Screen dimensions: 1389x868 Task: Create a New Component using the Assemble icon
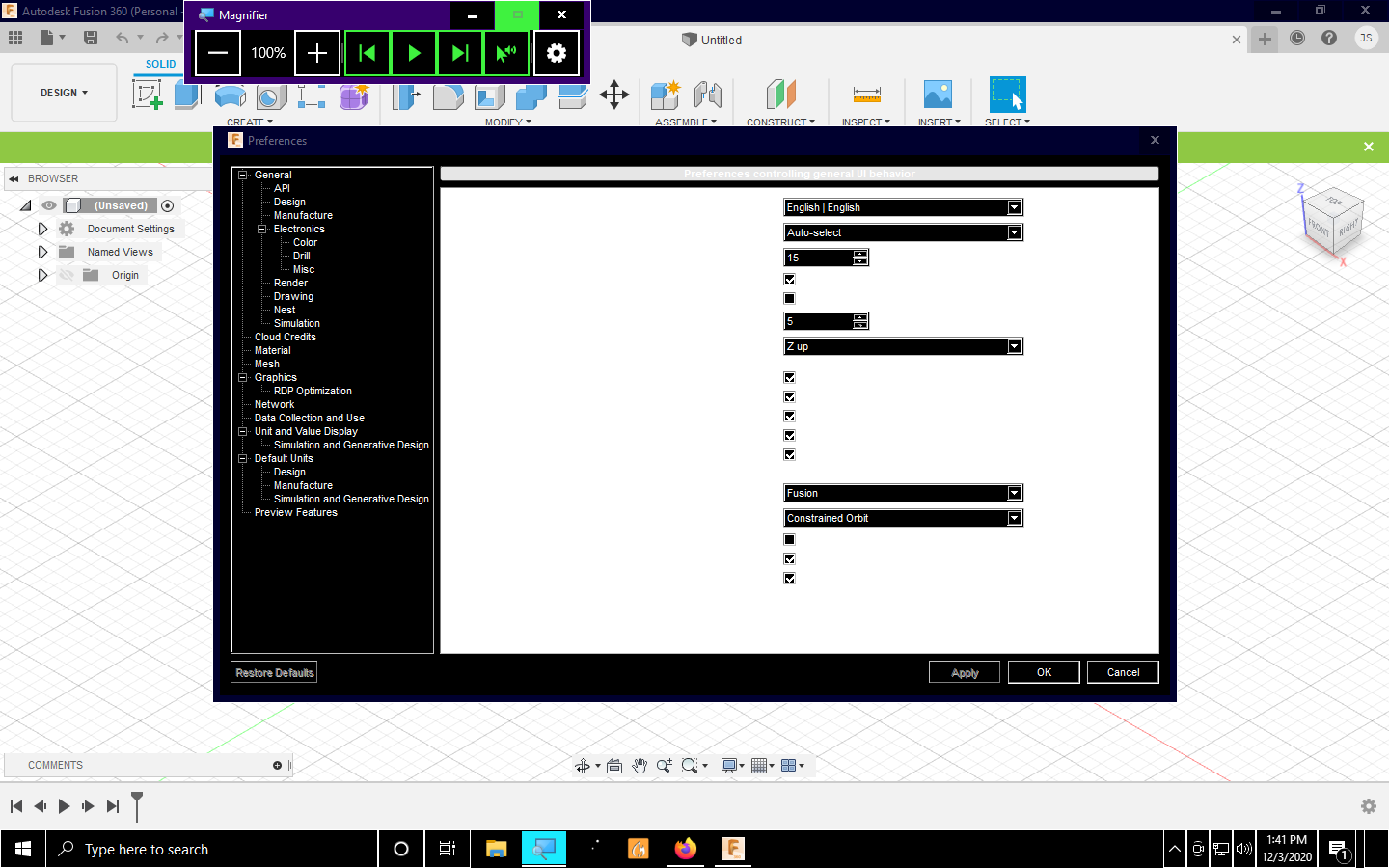(665, 95)
